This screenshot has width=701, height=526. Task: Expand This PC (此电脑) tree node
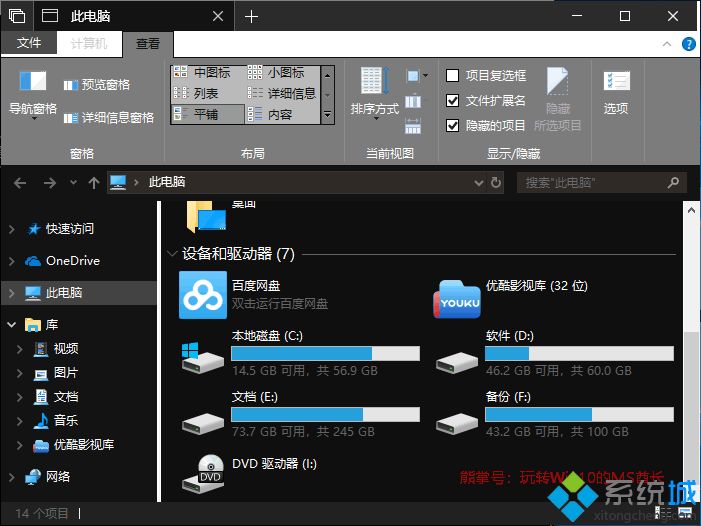pyautogui.click(x=12, y=293)
